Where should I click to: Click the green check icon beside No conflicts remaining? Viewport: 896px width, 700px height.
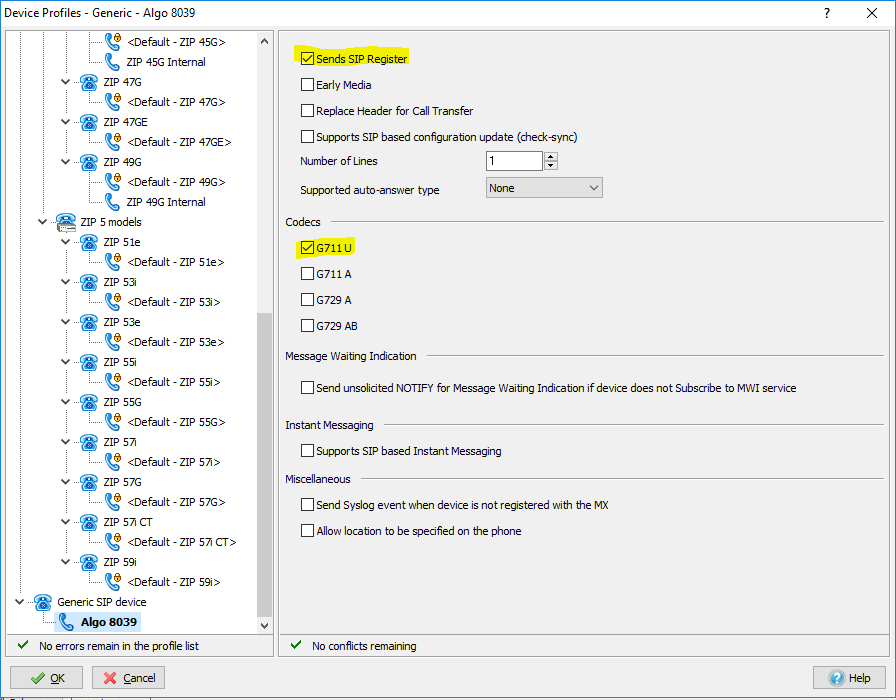pyautogui.click(x=296, y=645)
